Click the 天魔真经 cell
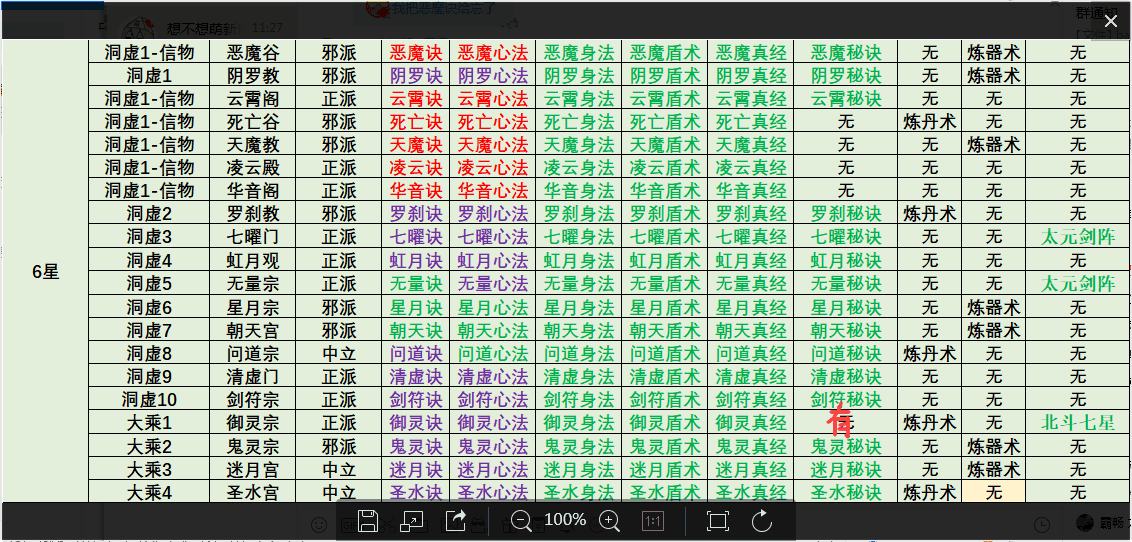The width and height of the screenshot is (1132, 542). coord(751,144)
